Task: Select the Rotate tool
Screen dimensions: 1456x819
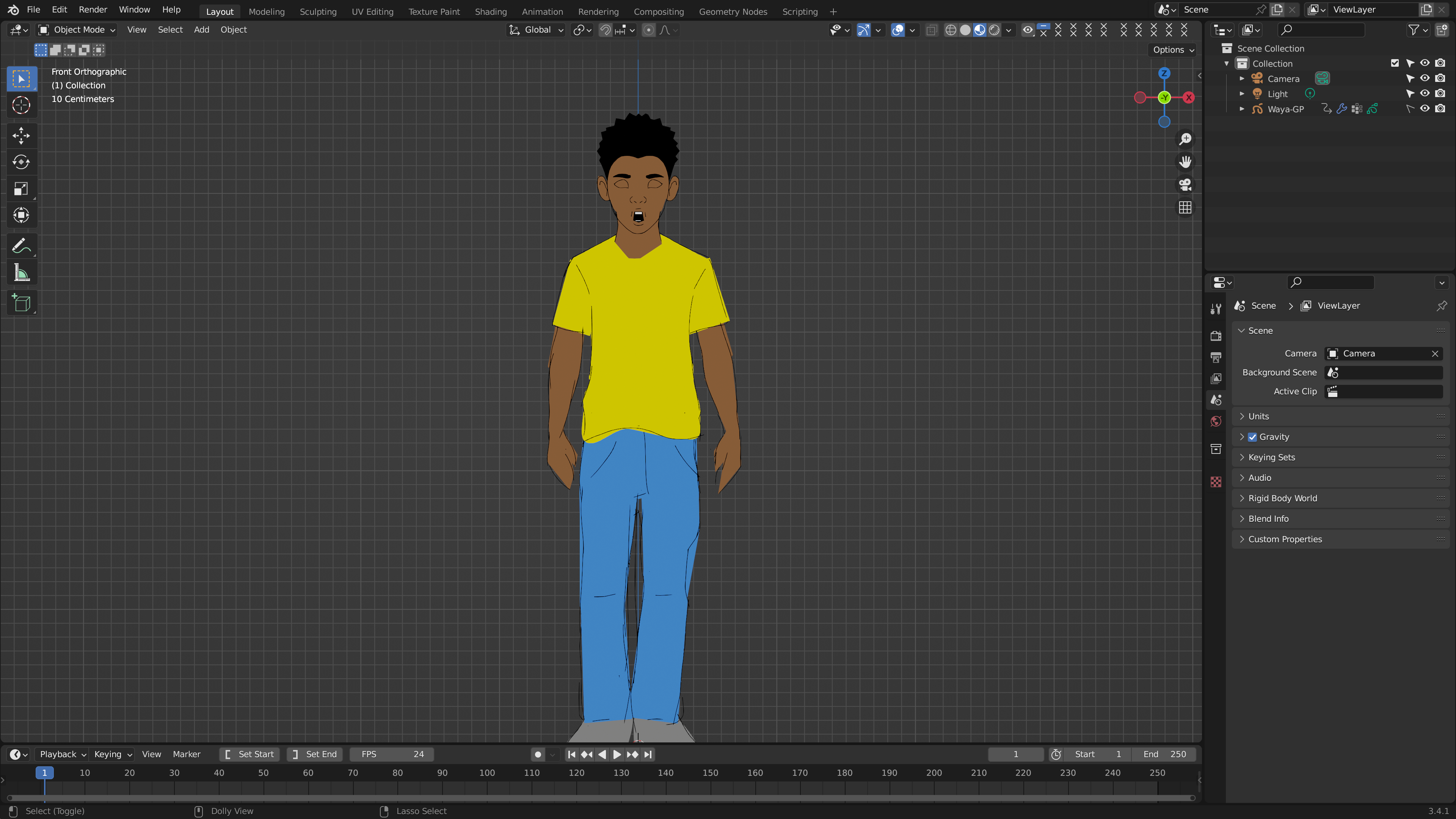Action: click(21, 162)
